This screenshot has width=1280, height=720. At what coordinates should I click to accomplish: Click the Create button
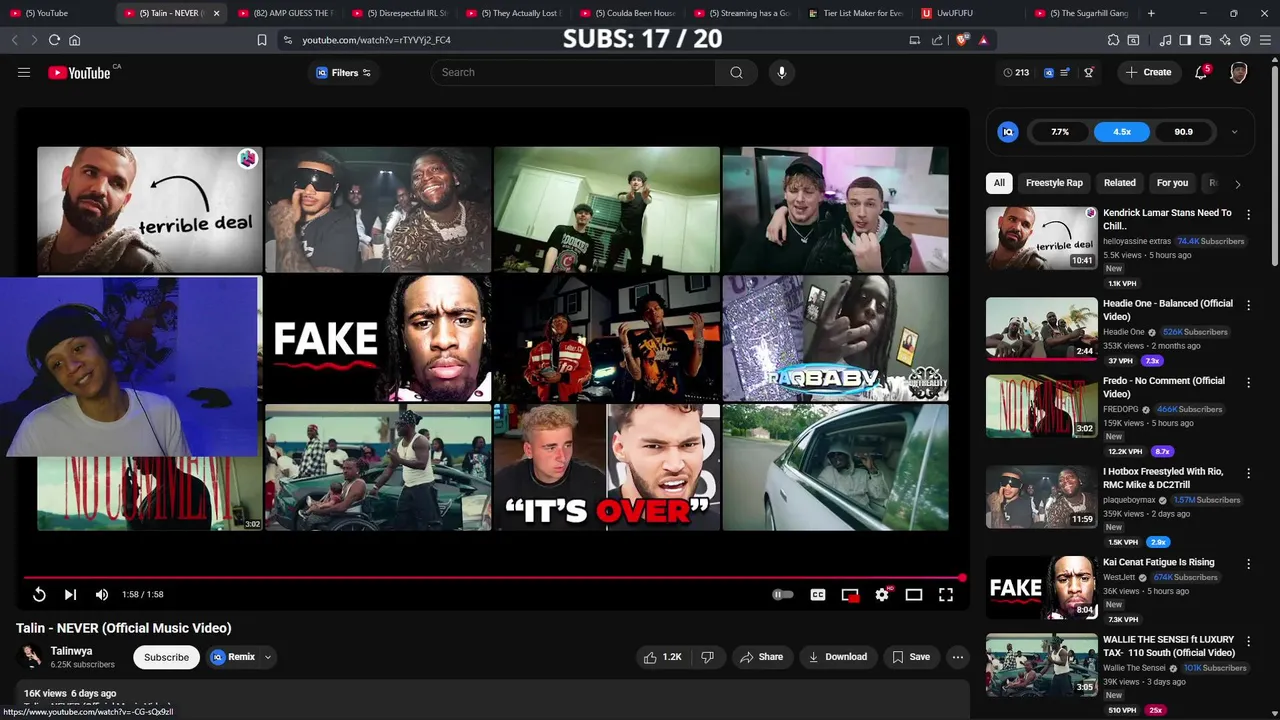click(x=1148, y=72)
